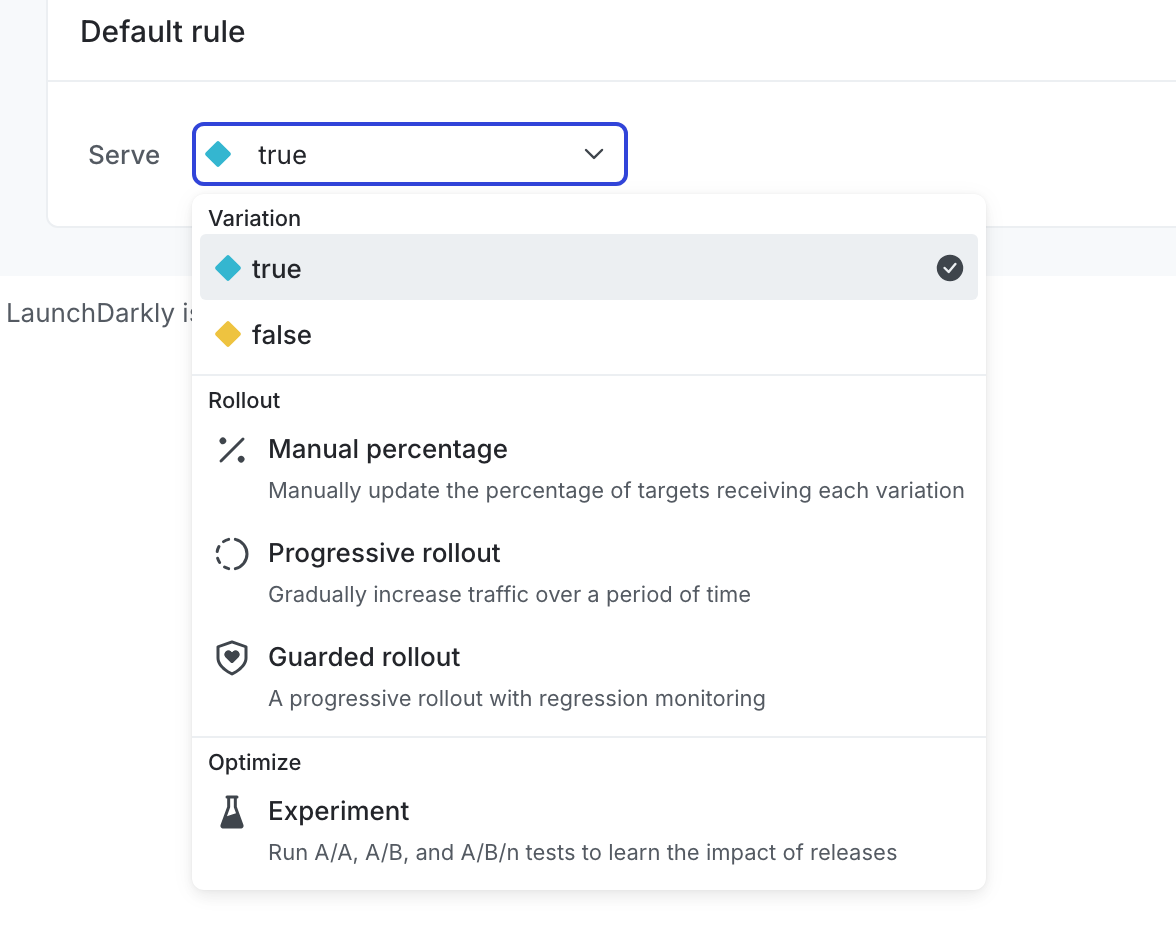Choose Progressive rollout option

point(384,554)
